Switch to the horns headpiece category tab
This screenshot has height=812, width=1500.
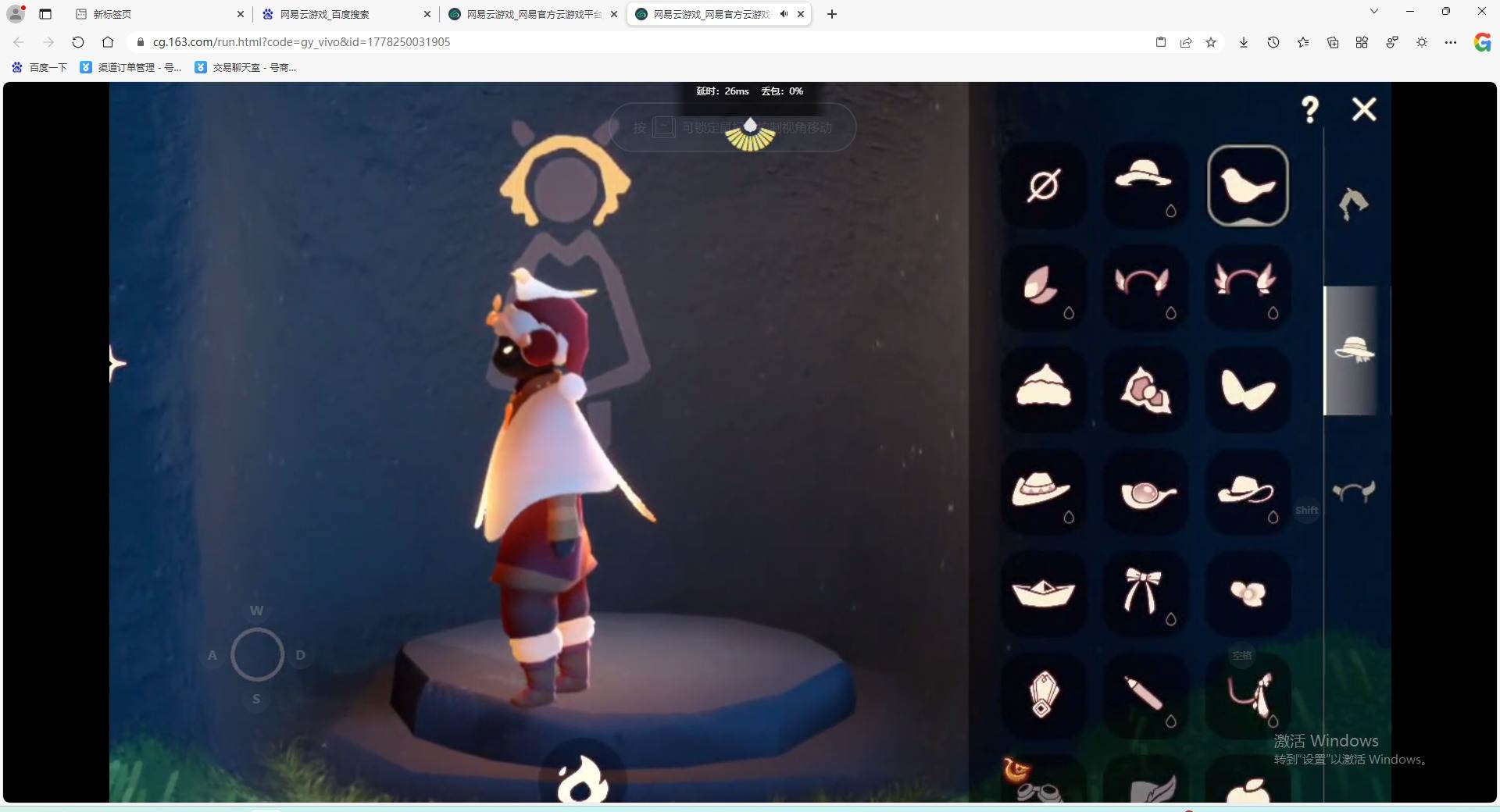pyautogui.click(x=1354, y=492)
